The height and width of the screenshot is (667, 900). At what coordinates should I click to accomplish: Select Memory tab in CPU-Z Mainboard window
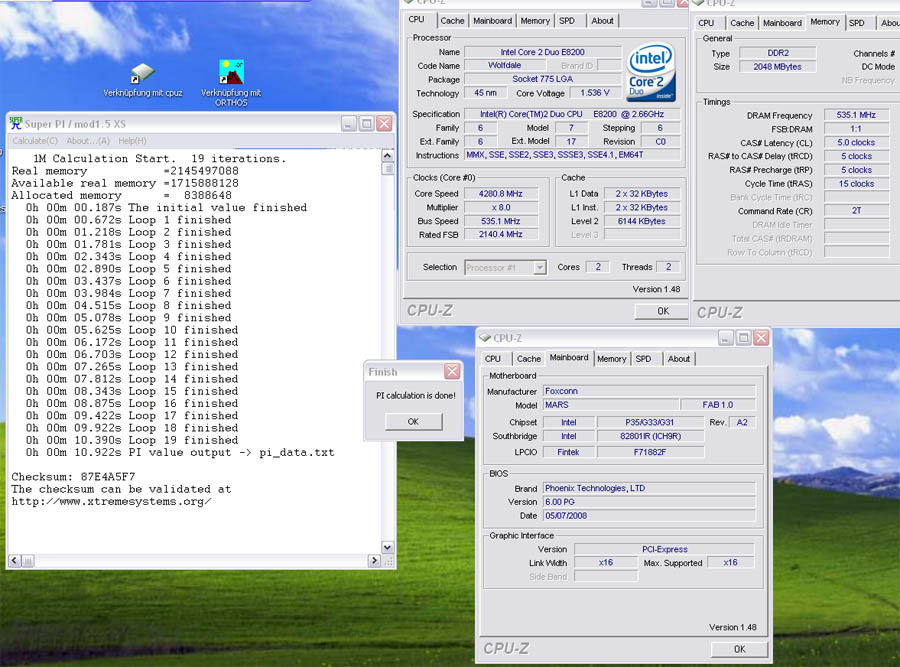pyautogui.click(x=612, y=359)
